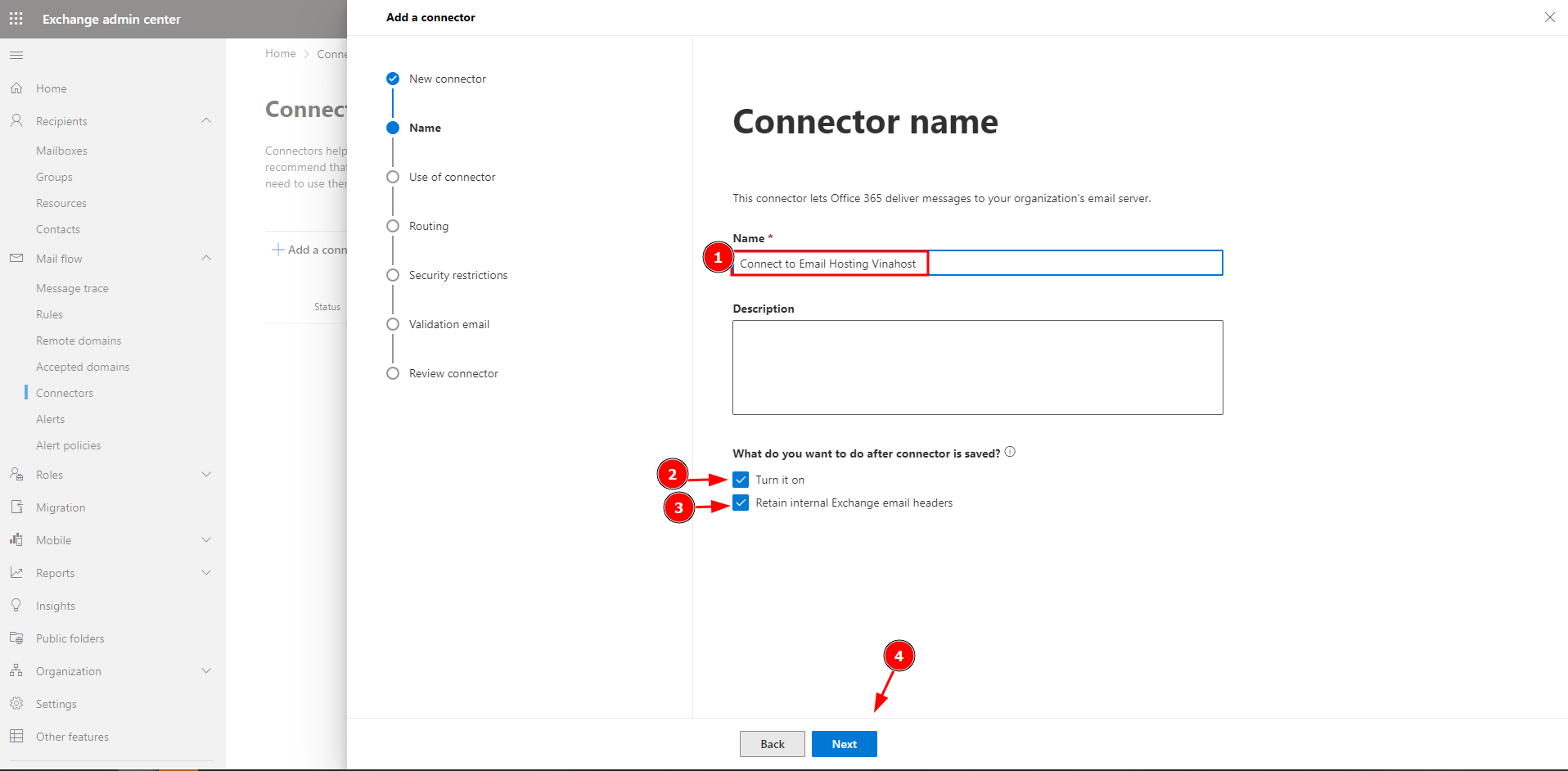Open Connectors in the Mail flow menu
This screenshot has width=1568, height=771.
65,393
